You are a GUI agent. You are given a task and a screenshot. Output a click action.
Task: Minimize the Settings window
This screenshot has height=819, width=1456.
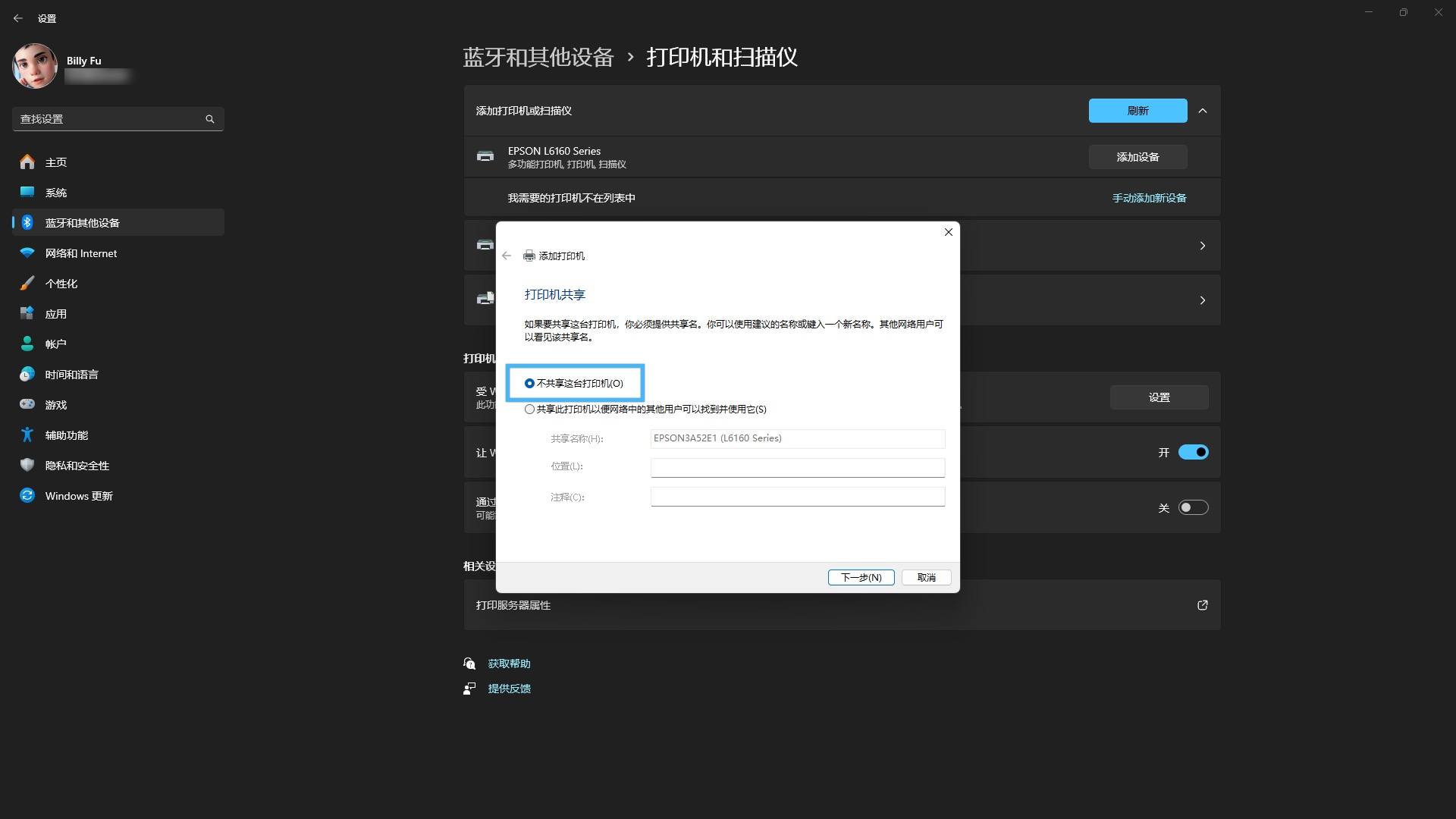(x=1369, y=12)
